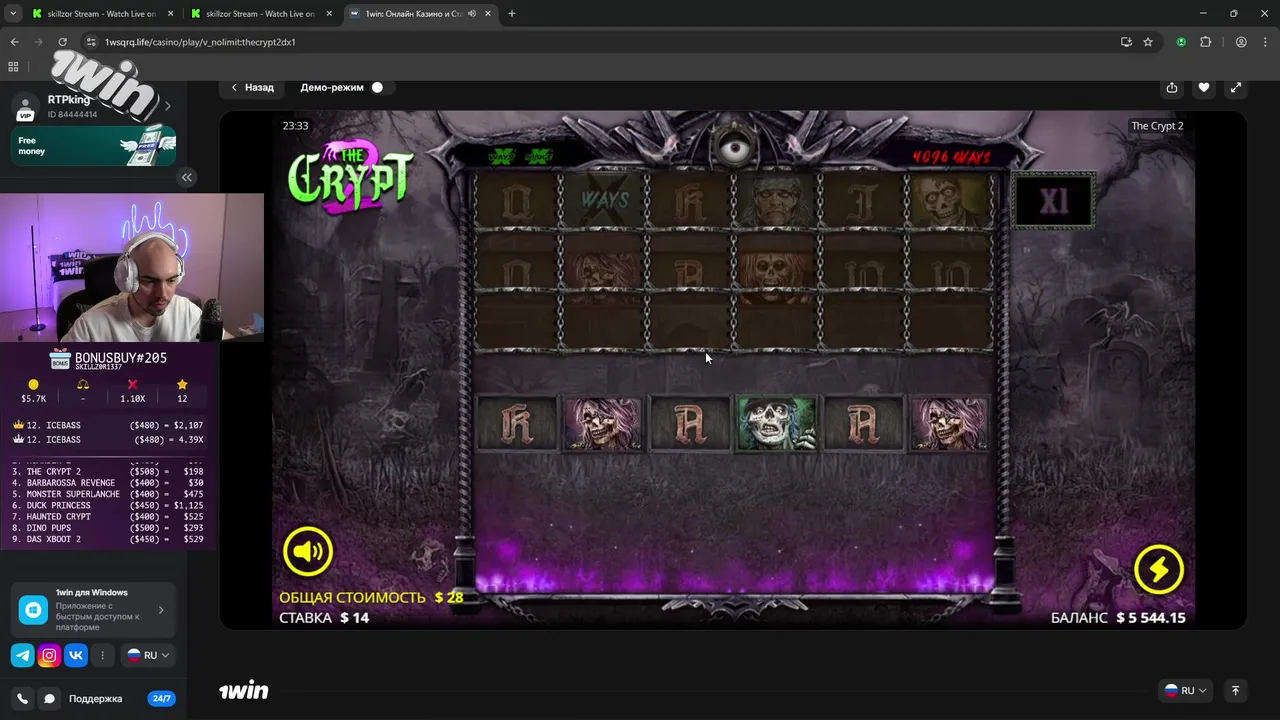Add the game to favorites with heart icon
The height and width of the screenshot is (720, 1280).
1204,88
